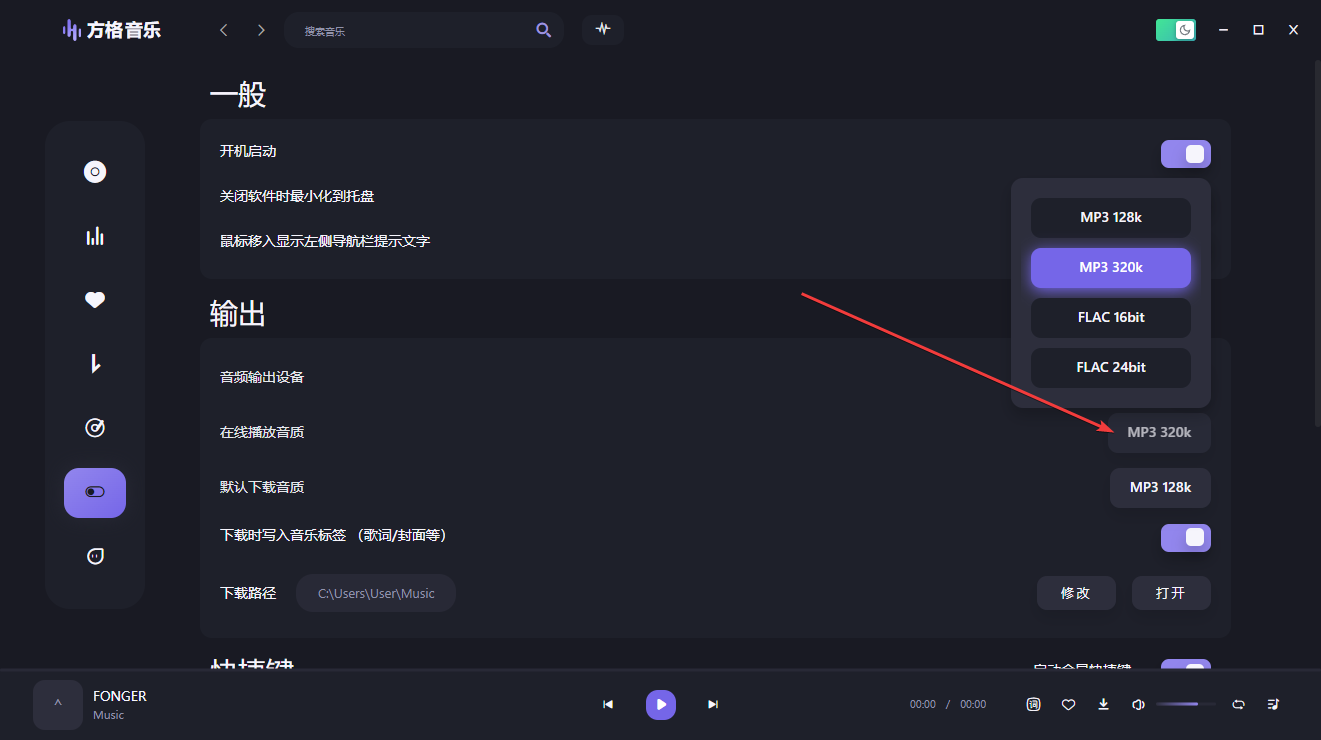Expand the player panel with the chevron
This screenshot has width=1321, height=740.
(57, 704)
